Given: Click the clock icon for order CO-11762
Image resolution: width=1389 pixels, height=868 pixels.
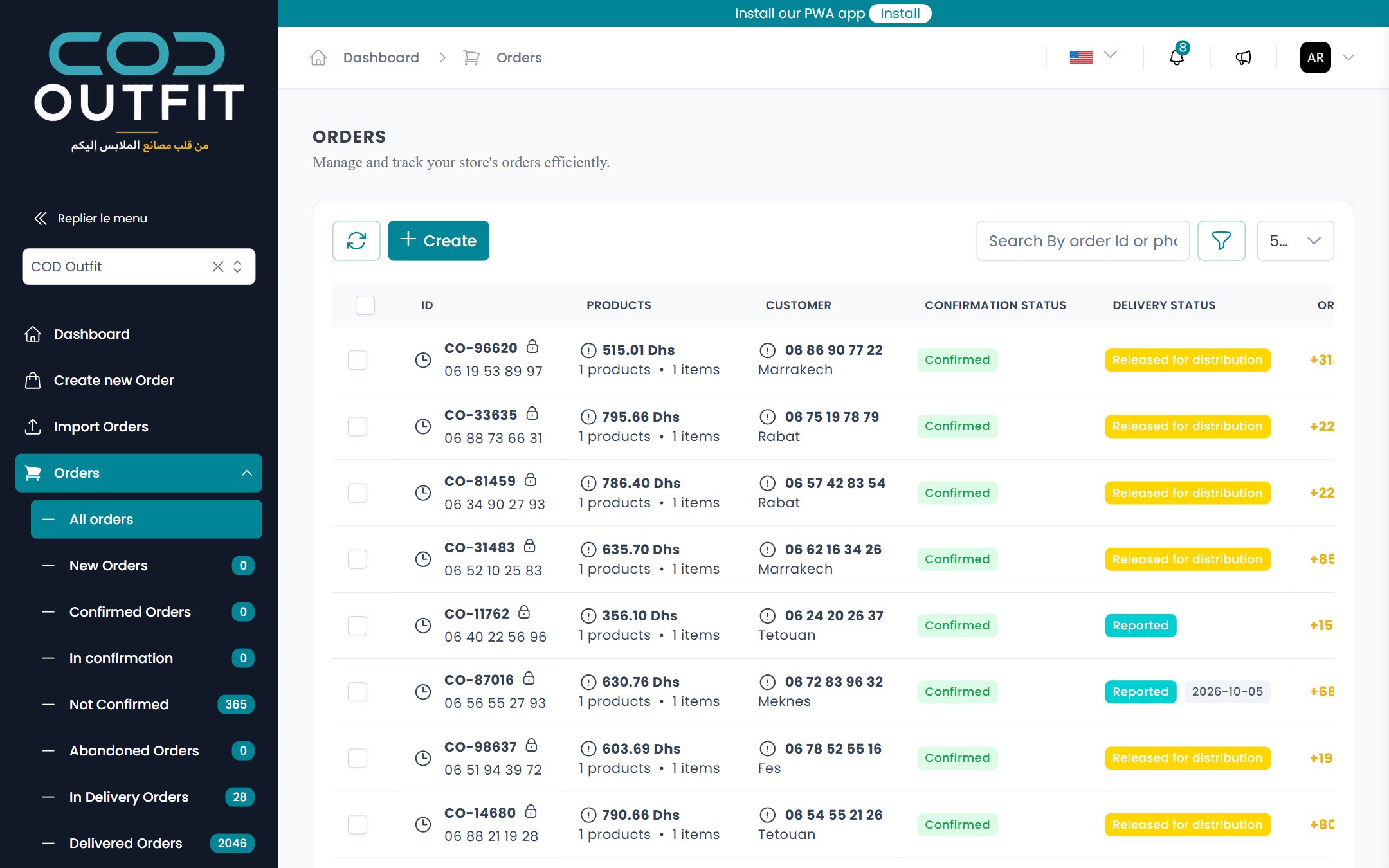Looking at the screenshot, I should click(x=422, y=626).
